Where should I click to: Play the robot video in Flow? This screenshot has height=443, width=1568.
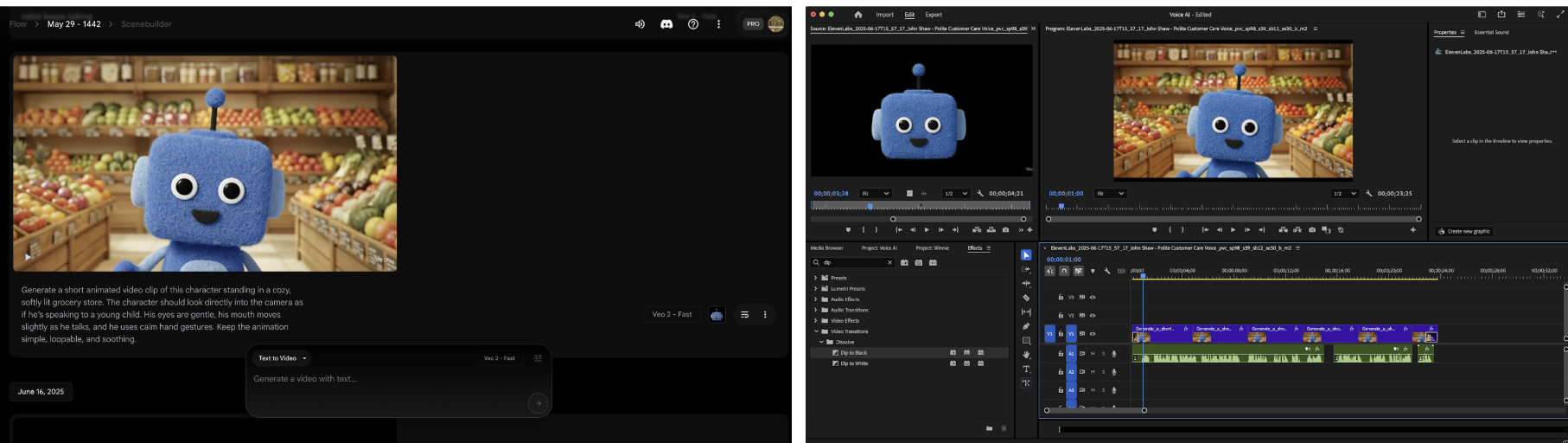[28, 257]
